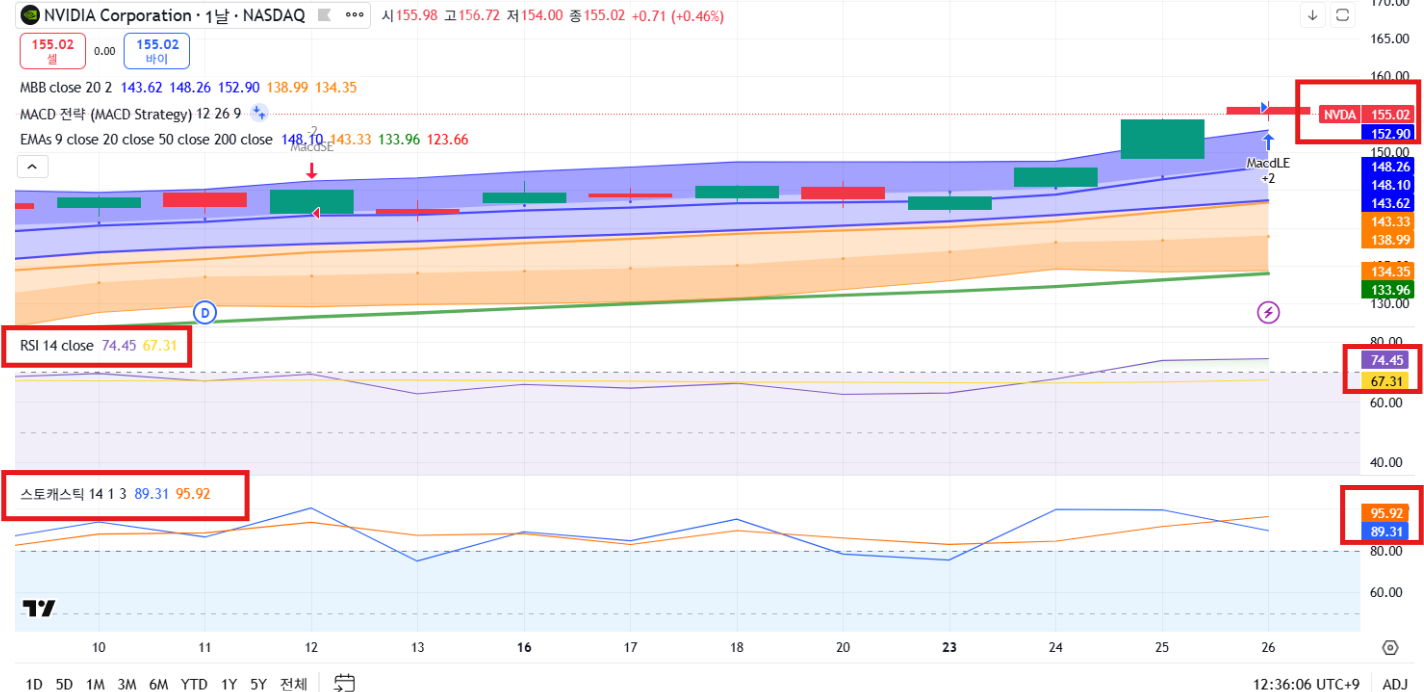This screenshot has height=692, width=1424.
Task: Click the 0.00 spread value between sell and buy
Action: click(x=105, y=51)
